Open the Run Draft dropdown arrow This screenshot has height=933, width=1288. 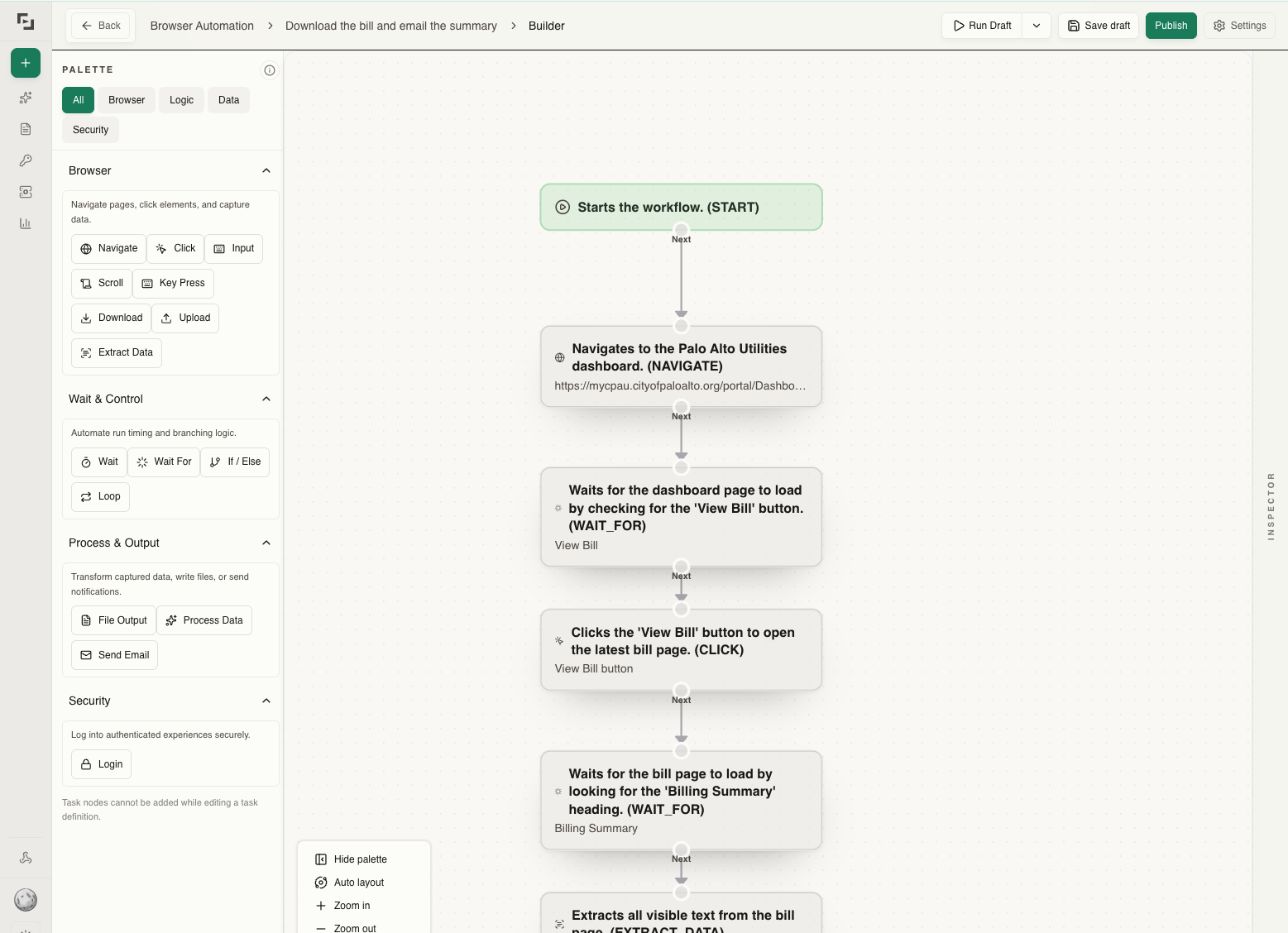(x=1036, y=26)
